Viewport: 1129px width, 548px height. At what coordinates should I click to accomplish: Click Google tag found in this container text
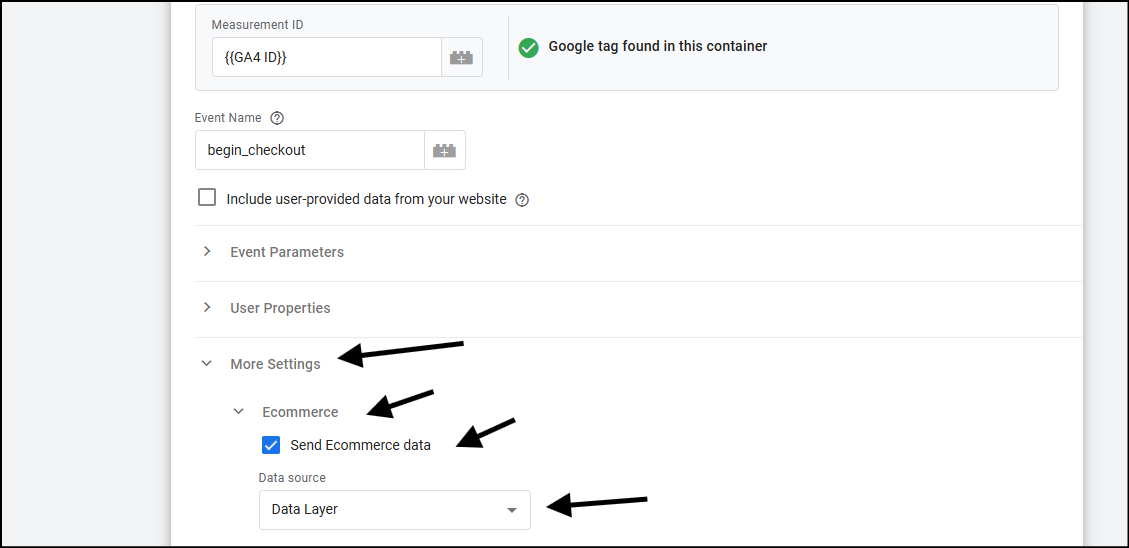click(657, 47)
